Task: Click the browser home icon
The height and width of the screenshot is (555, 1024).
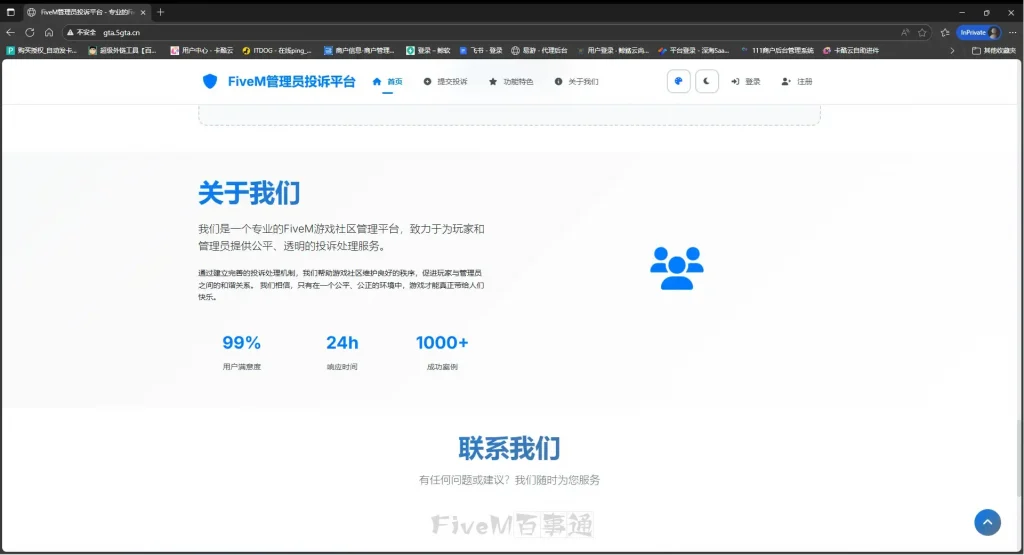Action: point(49,32)
